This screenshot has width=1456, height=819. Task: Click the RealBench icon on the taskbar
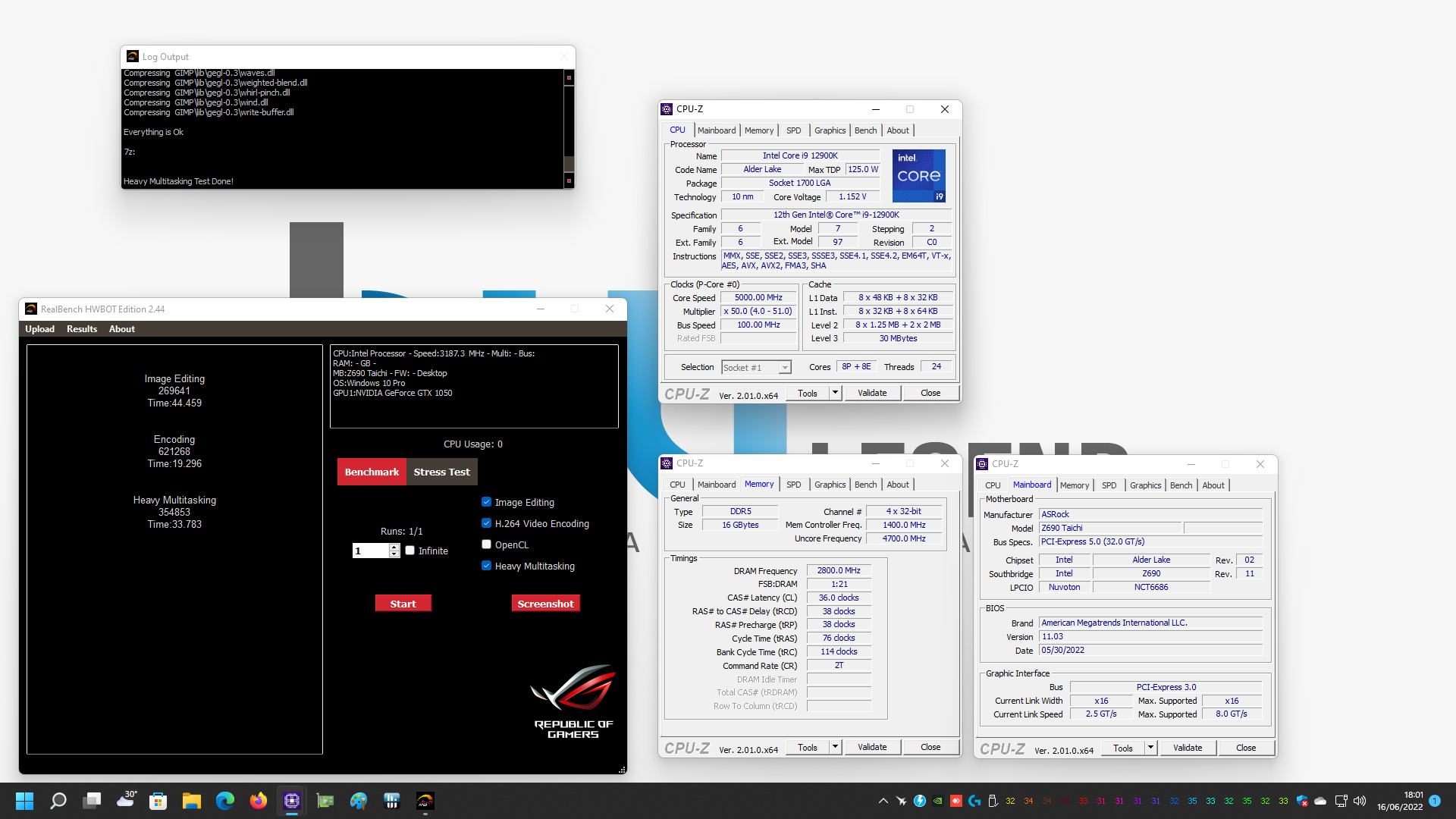[425, 801]
